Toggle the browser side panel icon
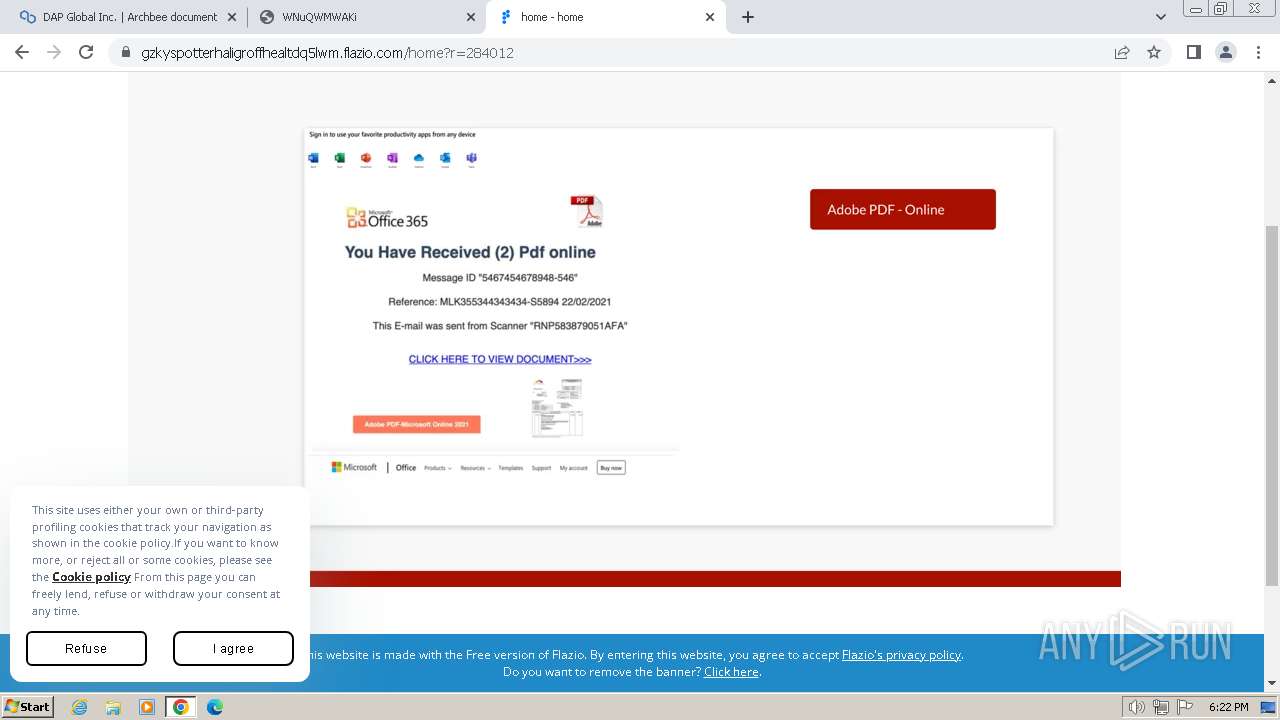Viewport: 1280px width, 720px height. [1193, 53]
